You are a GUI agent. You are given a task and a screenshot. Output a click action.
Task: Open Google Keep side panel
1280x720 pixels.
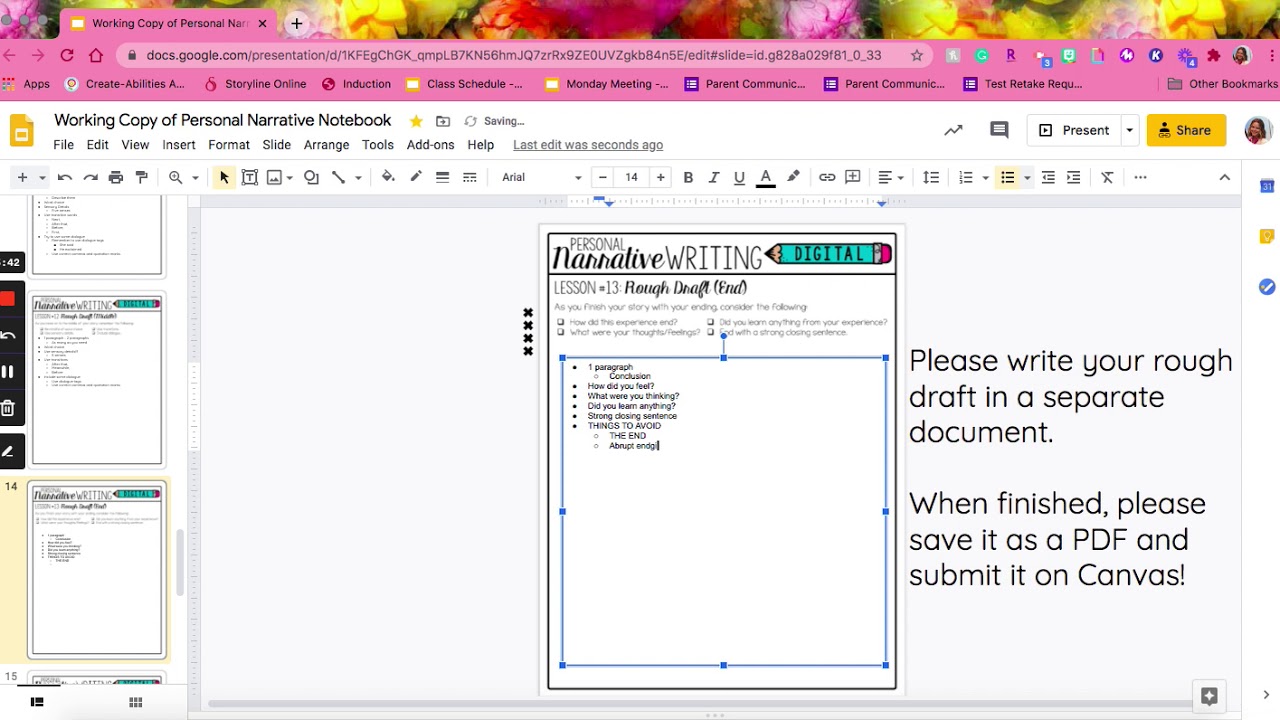click(x=1267, y=237)
